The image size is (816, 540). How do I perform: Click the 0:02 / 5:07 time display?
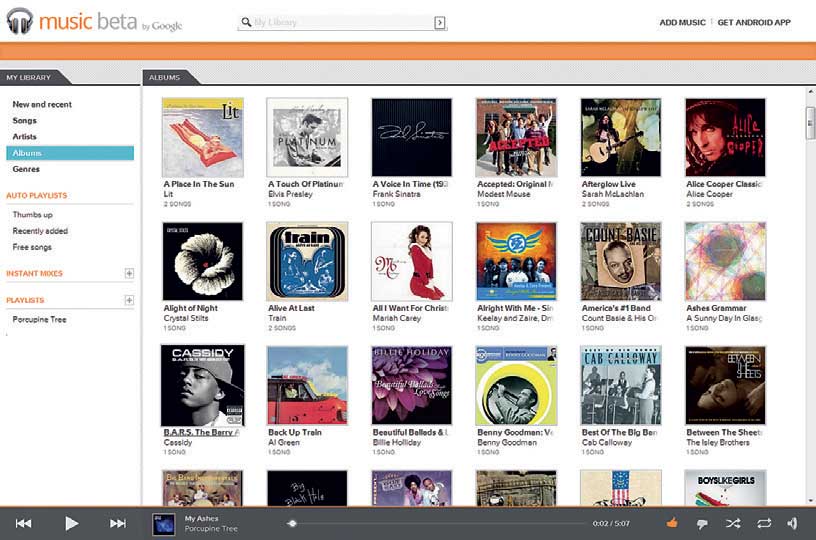pos(611,523)
